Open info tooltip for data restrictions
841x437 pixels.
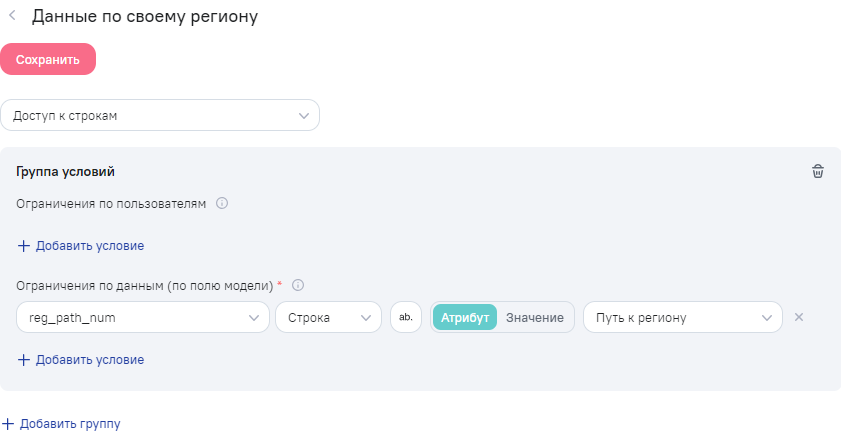tap(298, 285)
